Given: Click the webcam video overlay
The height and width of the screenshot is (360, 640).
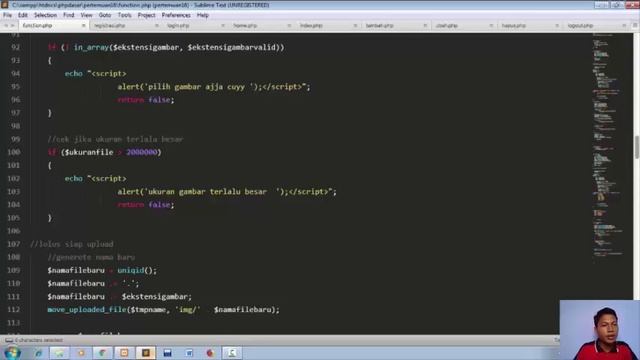Looking at the screenshot, I should coord(600,330).
